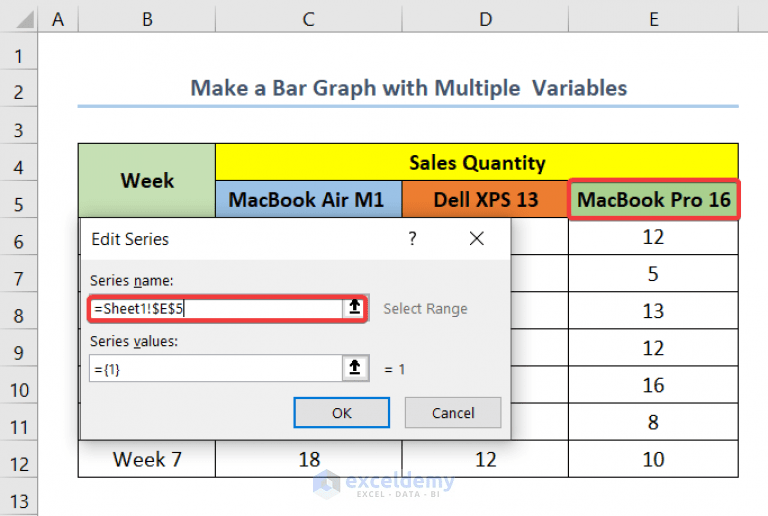Select the 'Dell XPS 13' header cell
768x516 pixels.
(485, 199)
